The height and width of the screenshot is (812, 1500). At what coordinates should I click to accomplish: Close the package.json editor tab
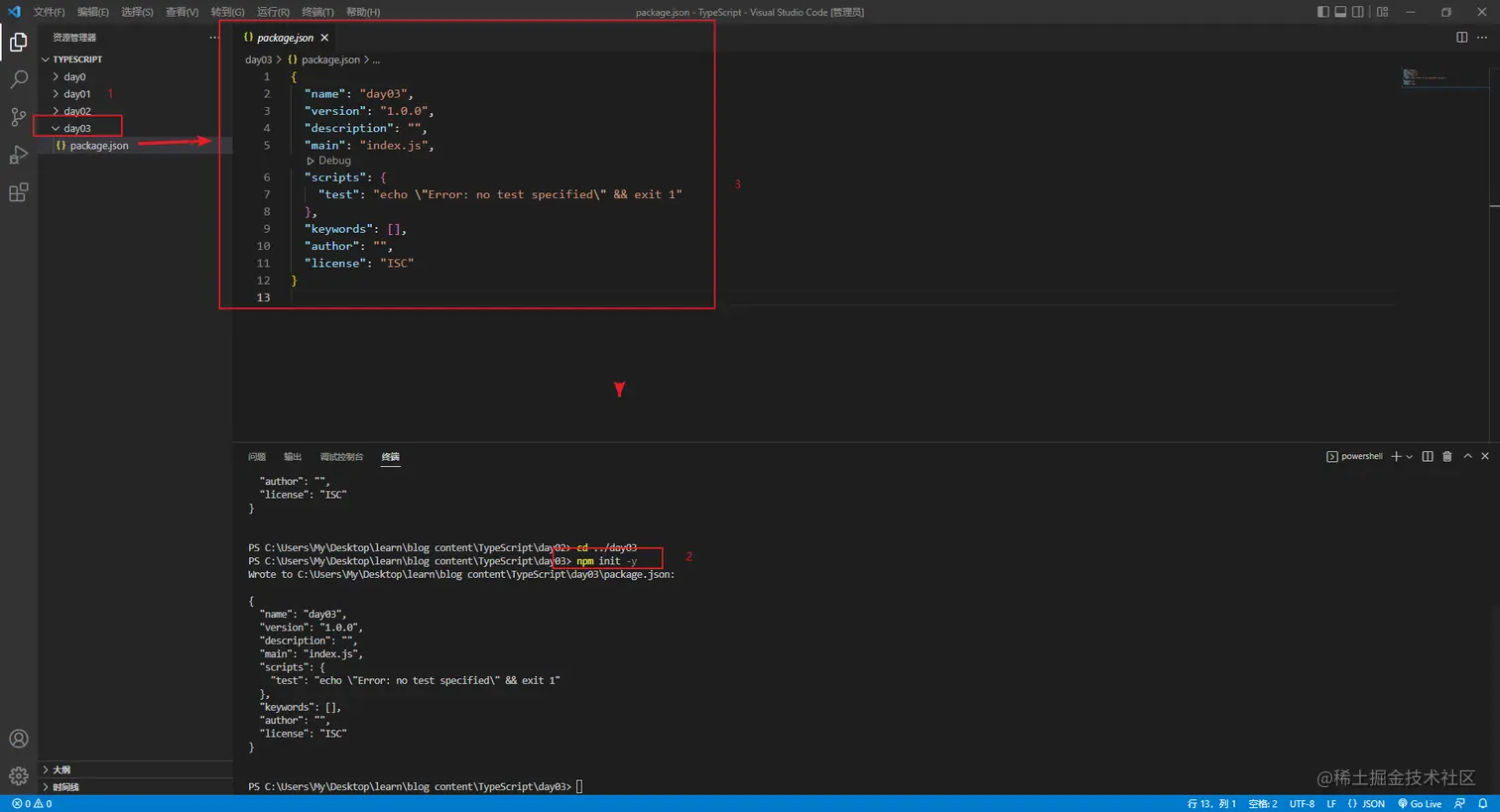(324, 38)
